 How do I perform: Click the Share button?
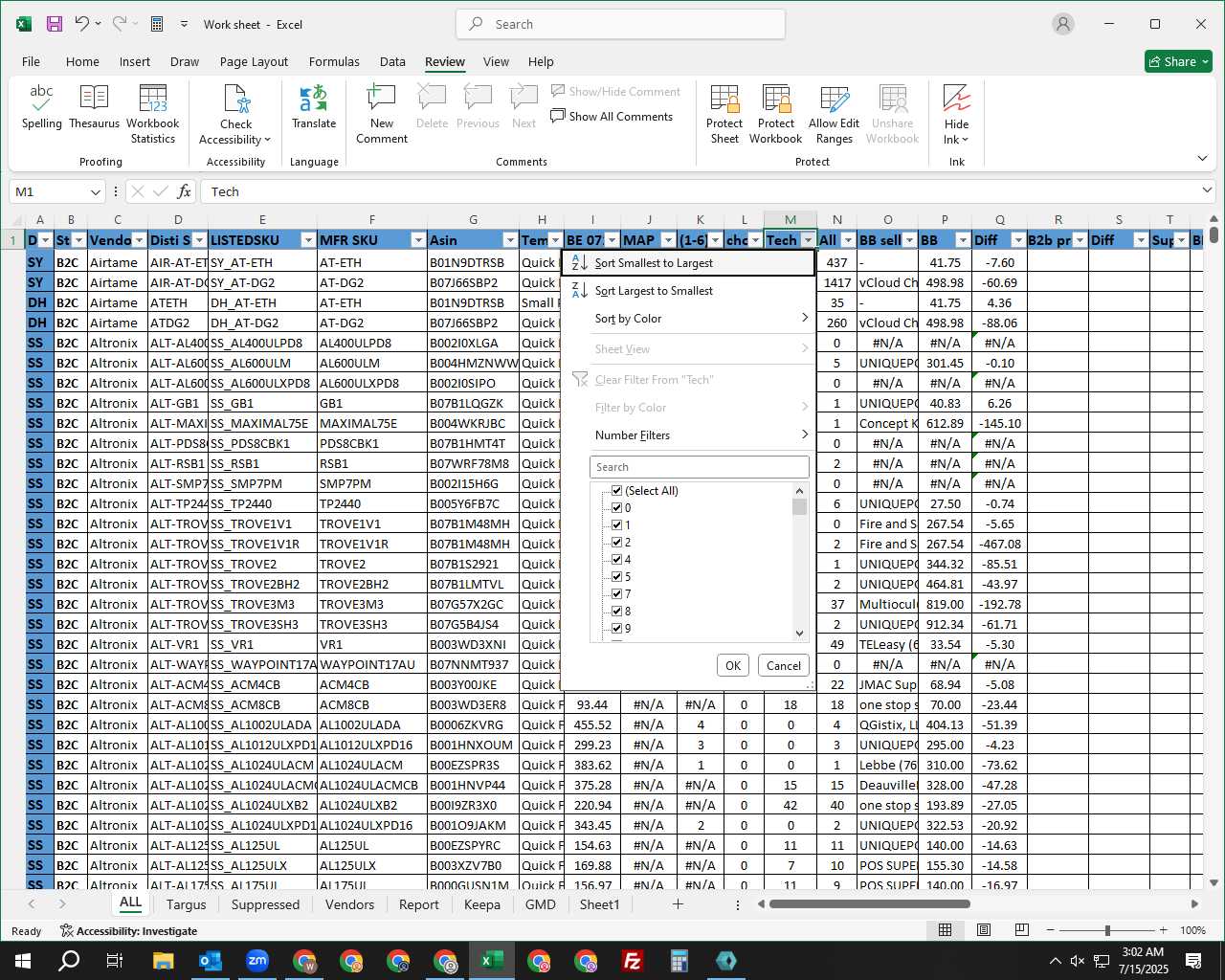pos(1178,61)
